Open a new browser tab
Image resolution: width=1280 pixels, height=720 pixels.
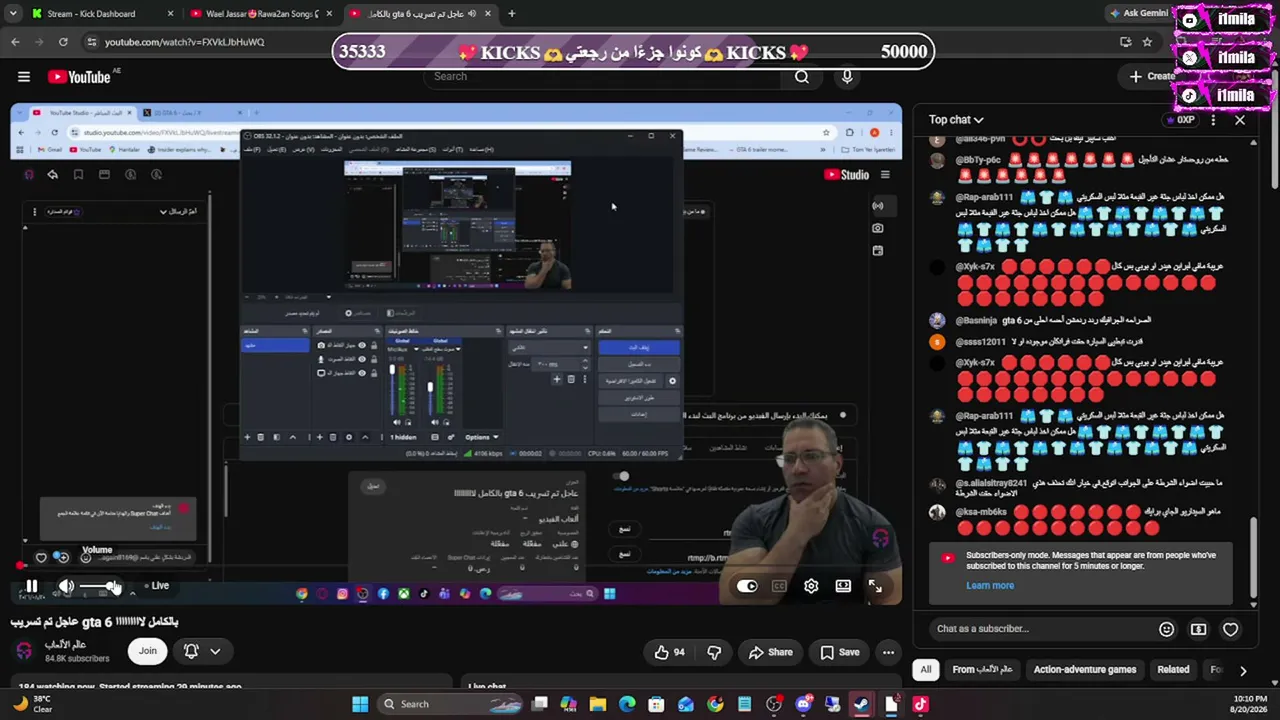click(511, 14)
